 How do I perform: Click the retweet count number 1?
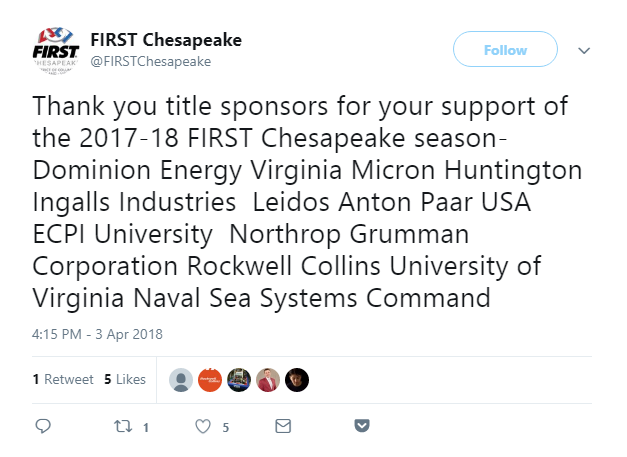(146, 428)
